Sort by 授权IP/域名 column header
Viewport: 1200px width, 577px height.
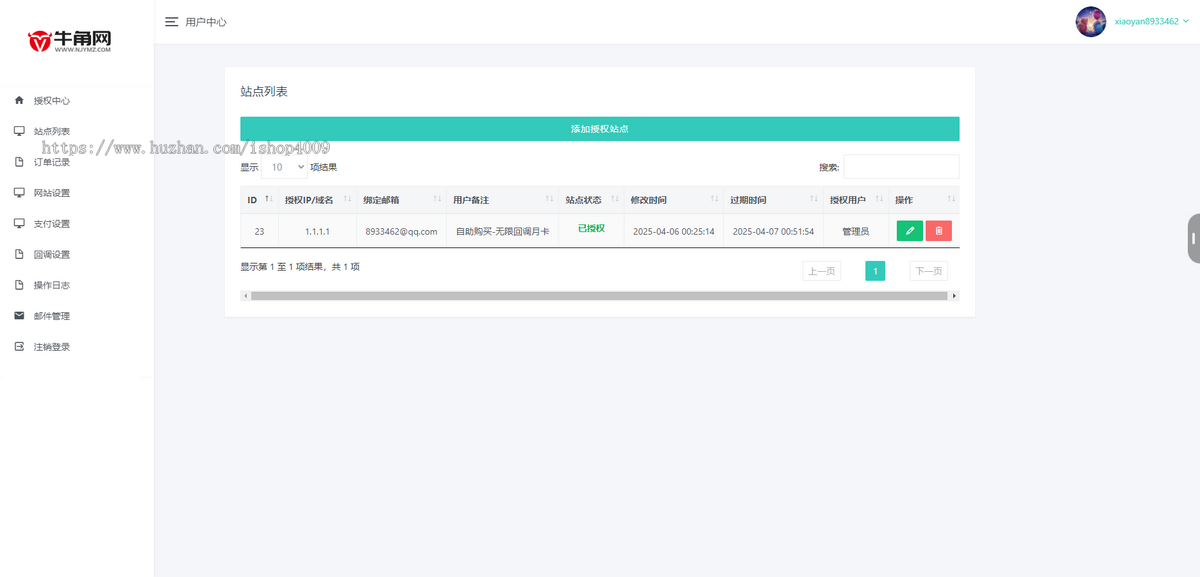316,200
